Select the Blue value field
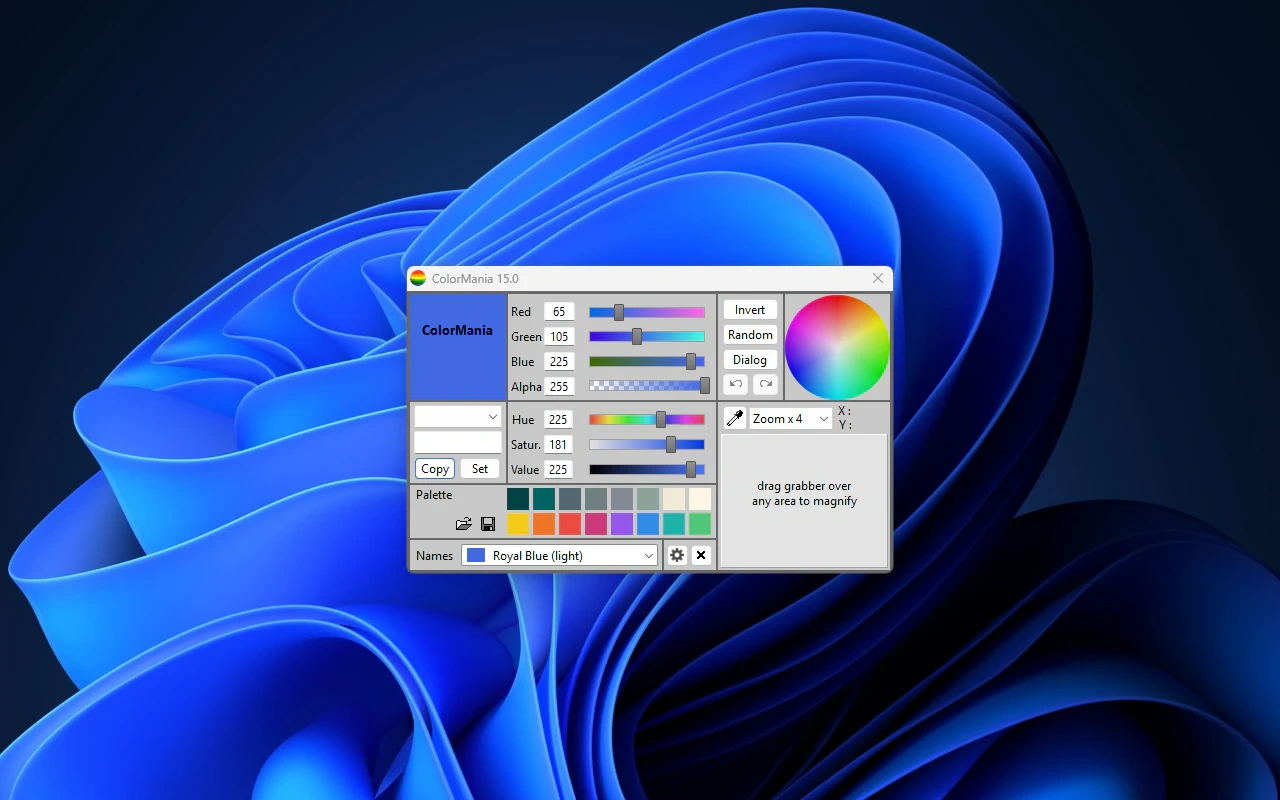Image resolution: width=1280 pixels, height=800 pixels. (x=559, y=362)
